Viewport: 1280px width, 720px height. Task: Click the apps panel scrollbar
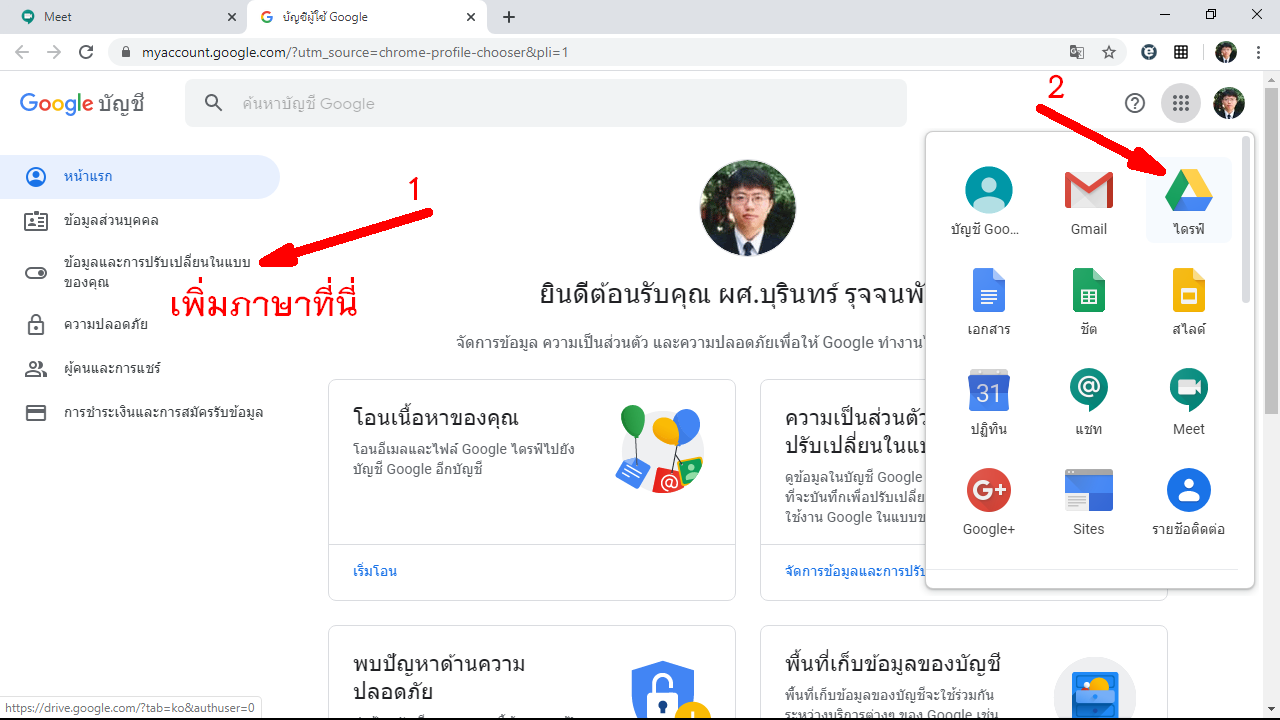(x=1245, y=220)
